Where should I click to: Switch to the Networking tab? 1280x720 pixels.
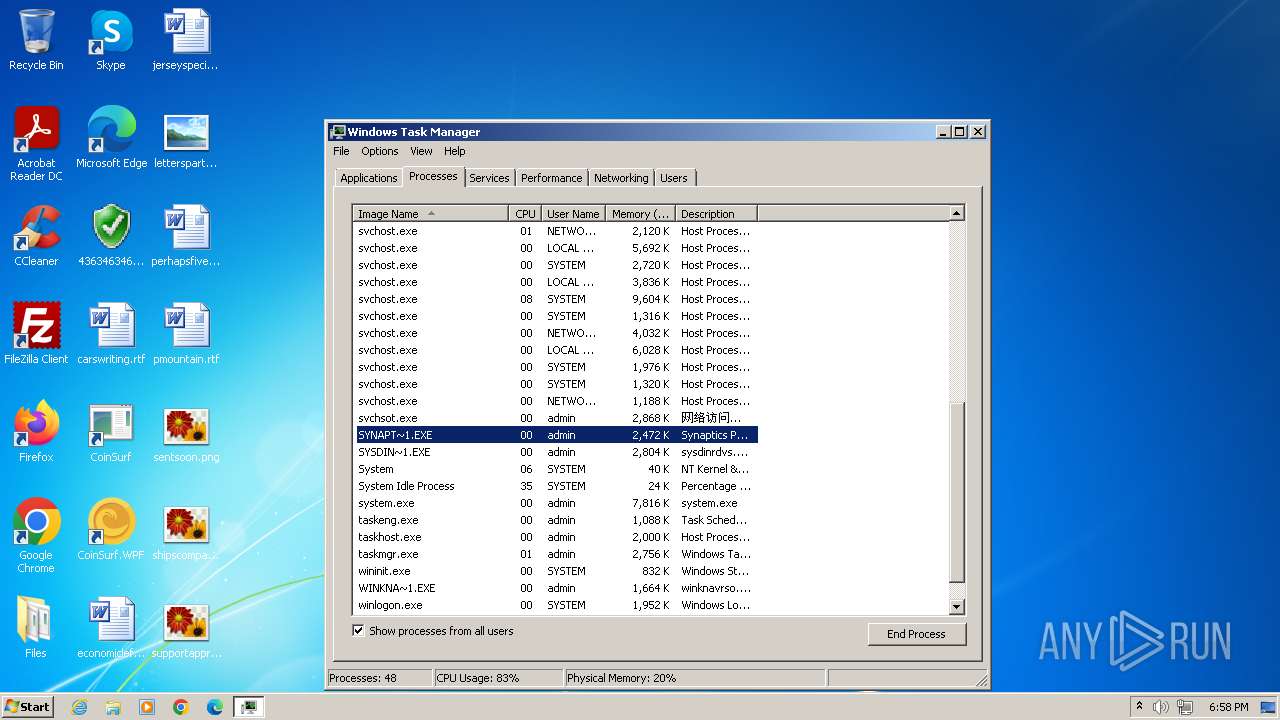click(x=621, y=178)
